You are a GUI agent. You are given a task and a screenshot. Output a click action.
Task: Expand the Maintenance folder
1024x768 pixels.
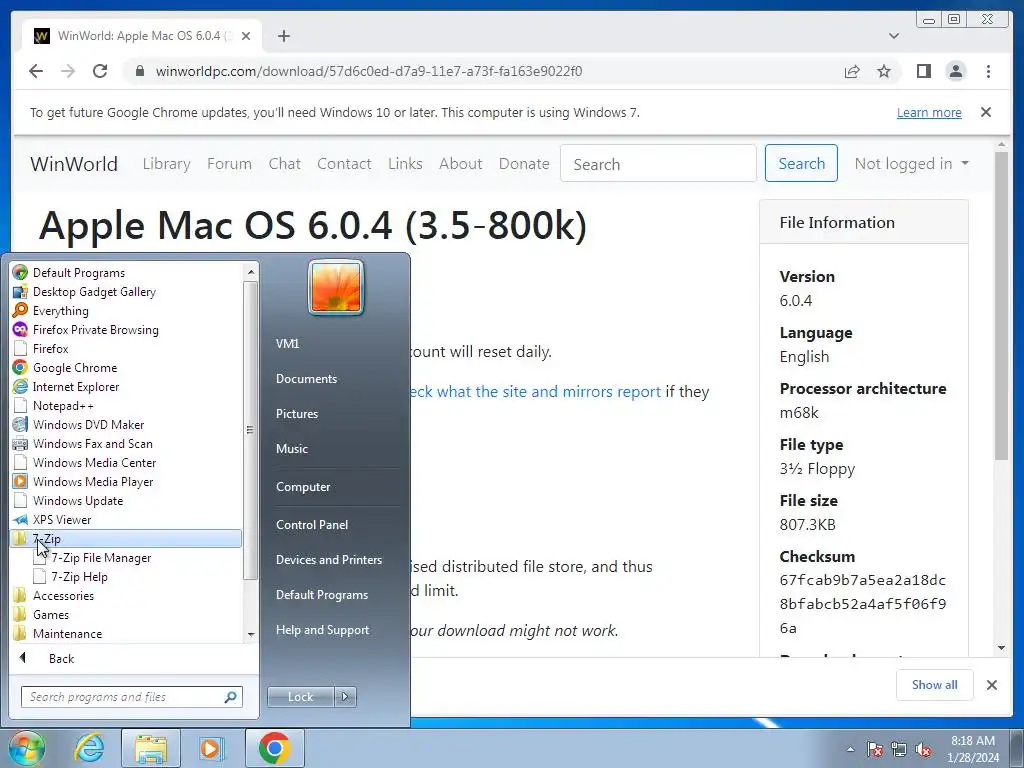click(x=67, y=633)
